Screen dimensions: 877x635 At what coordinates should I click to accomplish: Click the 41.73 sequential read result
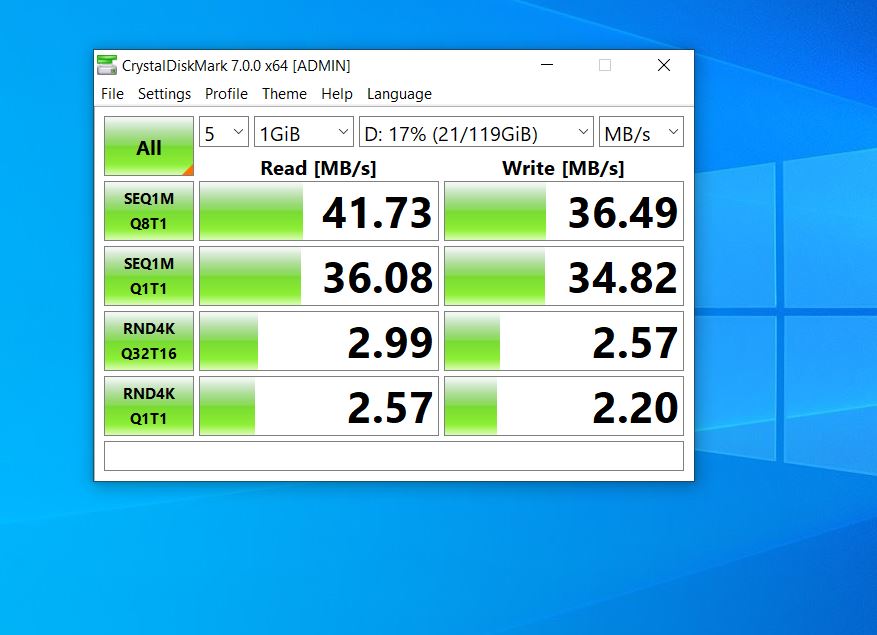[319, 211]
